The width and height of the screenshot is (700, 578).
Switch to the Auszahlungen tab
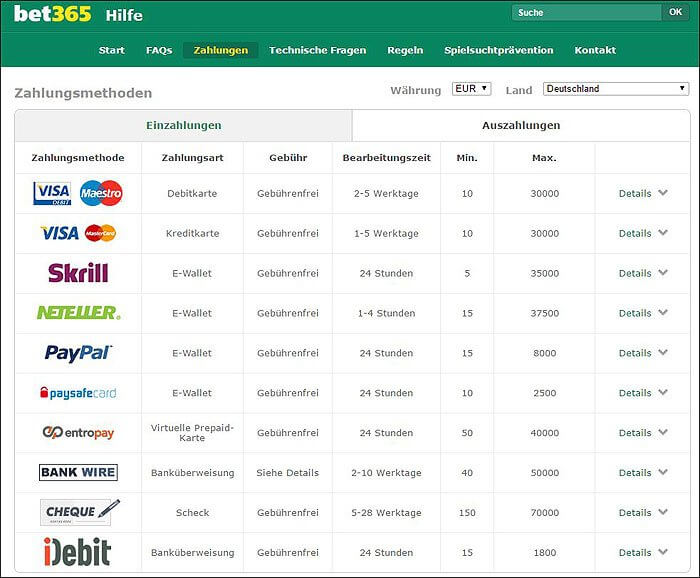click(x=521, y=125)
